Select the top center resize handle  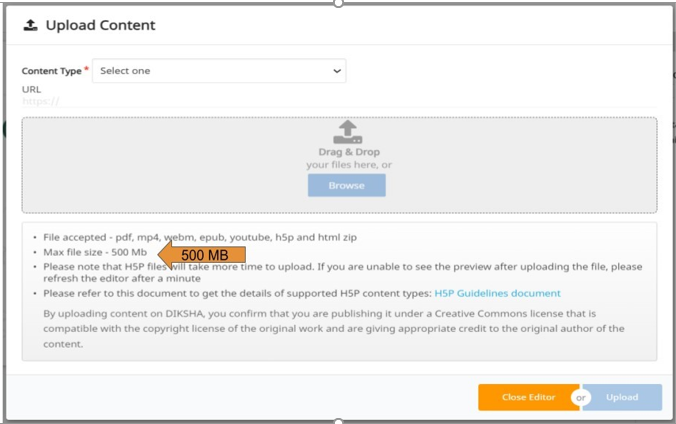(x=338, y=3)
